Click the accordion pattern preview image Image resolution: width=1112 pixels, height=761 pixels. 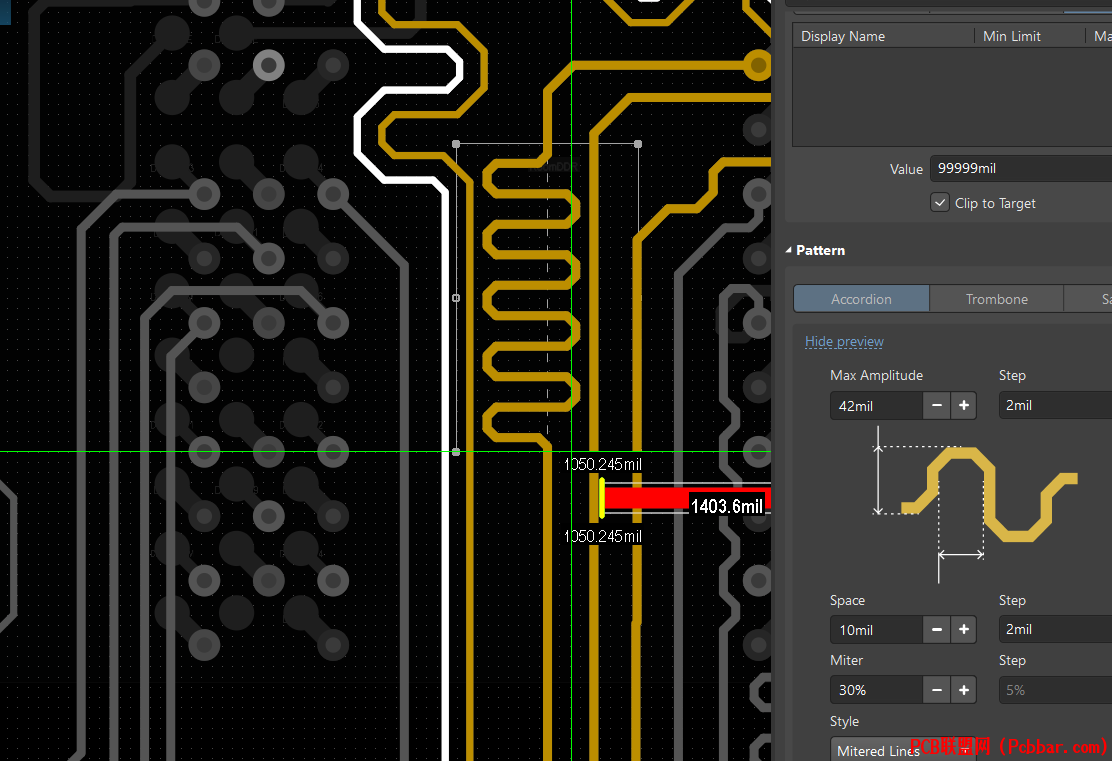[x=977, y=504]
